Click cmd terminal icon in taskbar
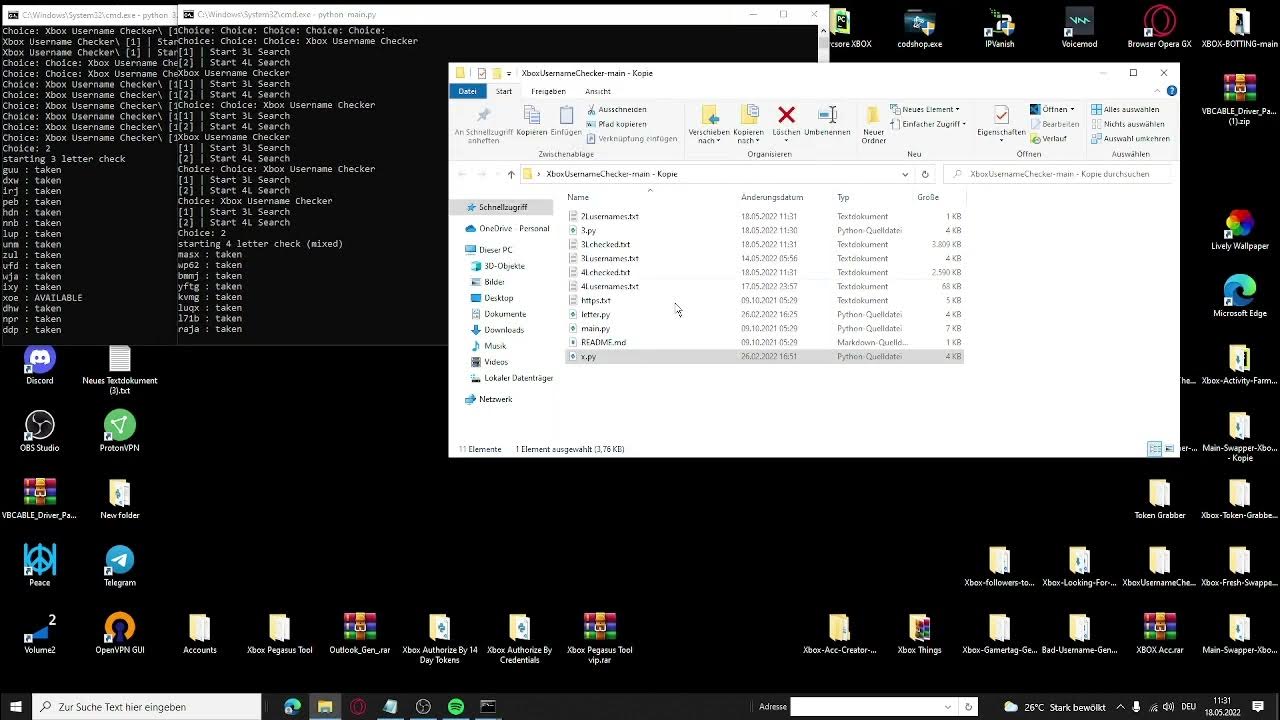This screenshot has width=1280, height=720. (x=488, y=706)
